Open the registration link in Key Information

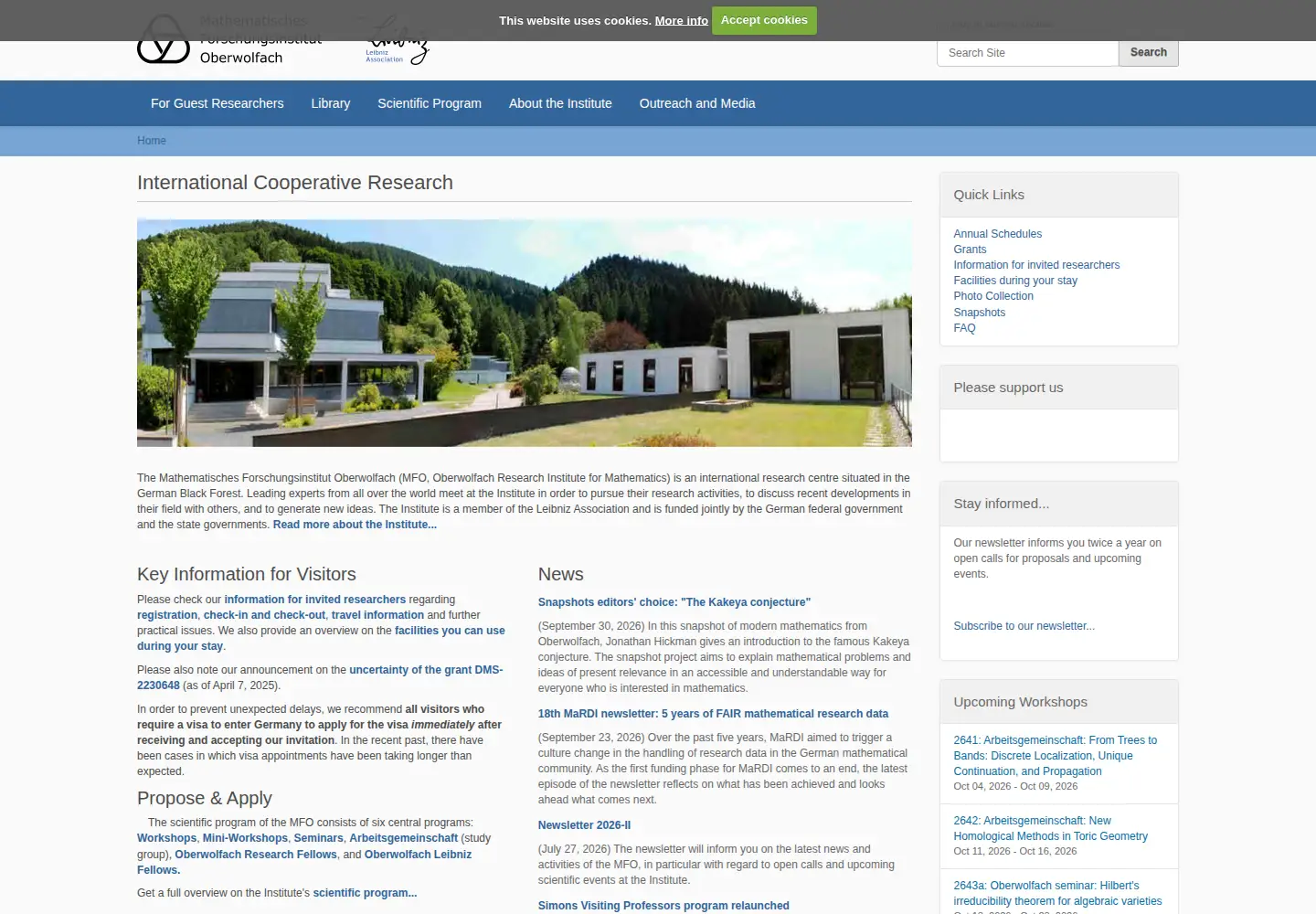(167, 615)
